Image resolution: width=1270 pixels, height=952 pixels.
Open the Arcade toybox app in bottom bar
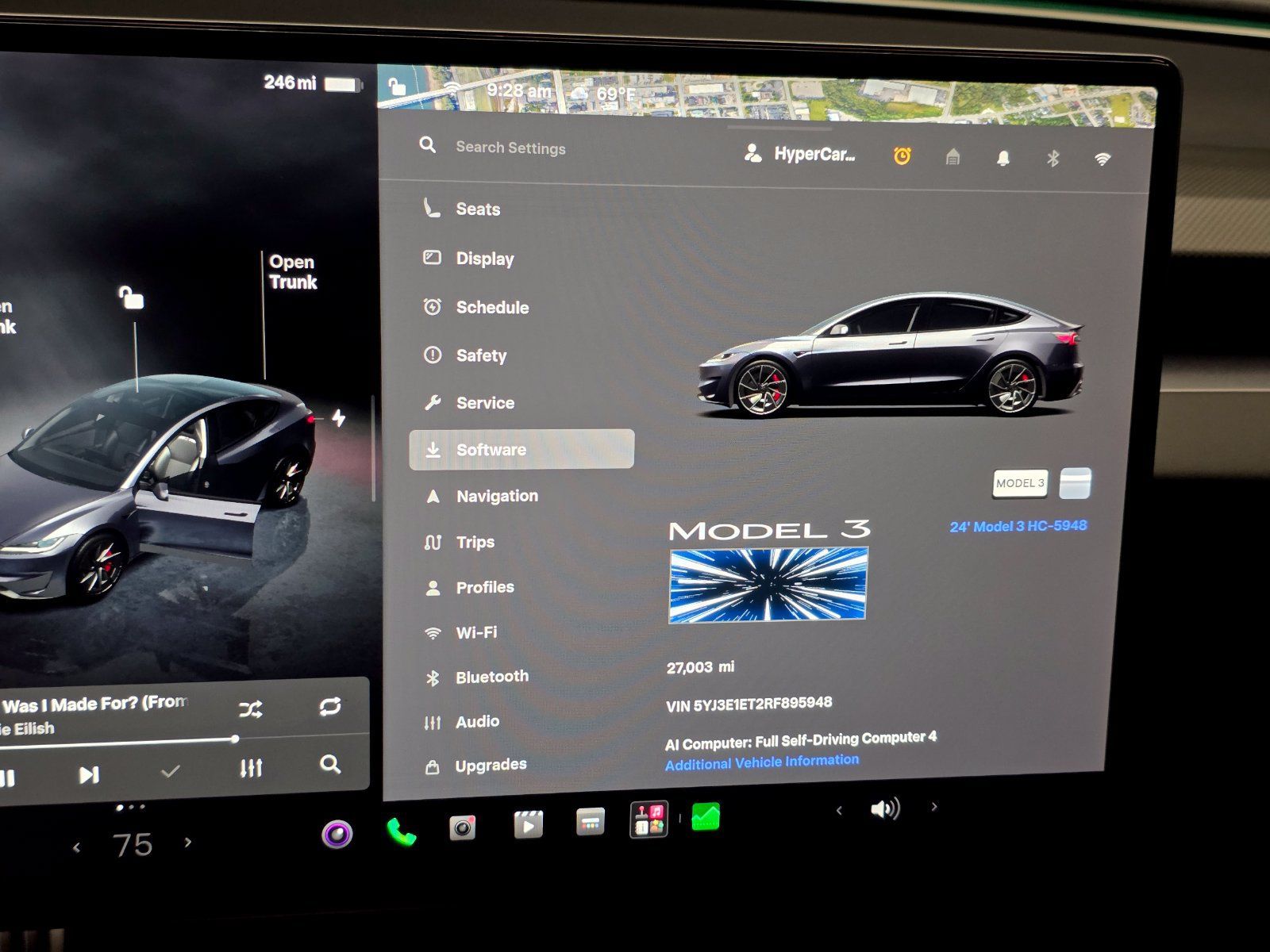tap(648, 820)
